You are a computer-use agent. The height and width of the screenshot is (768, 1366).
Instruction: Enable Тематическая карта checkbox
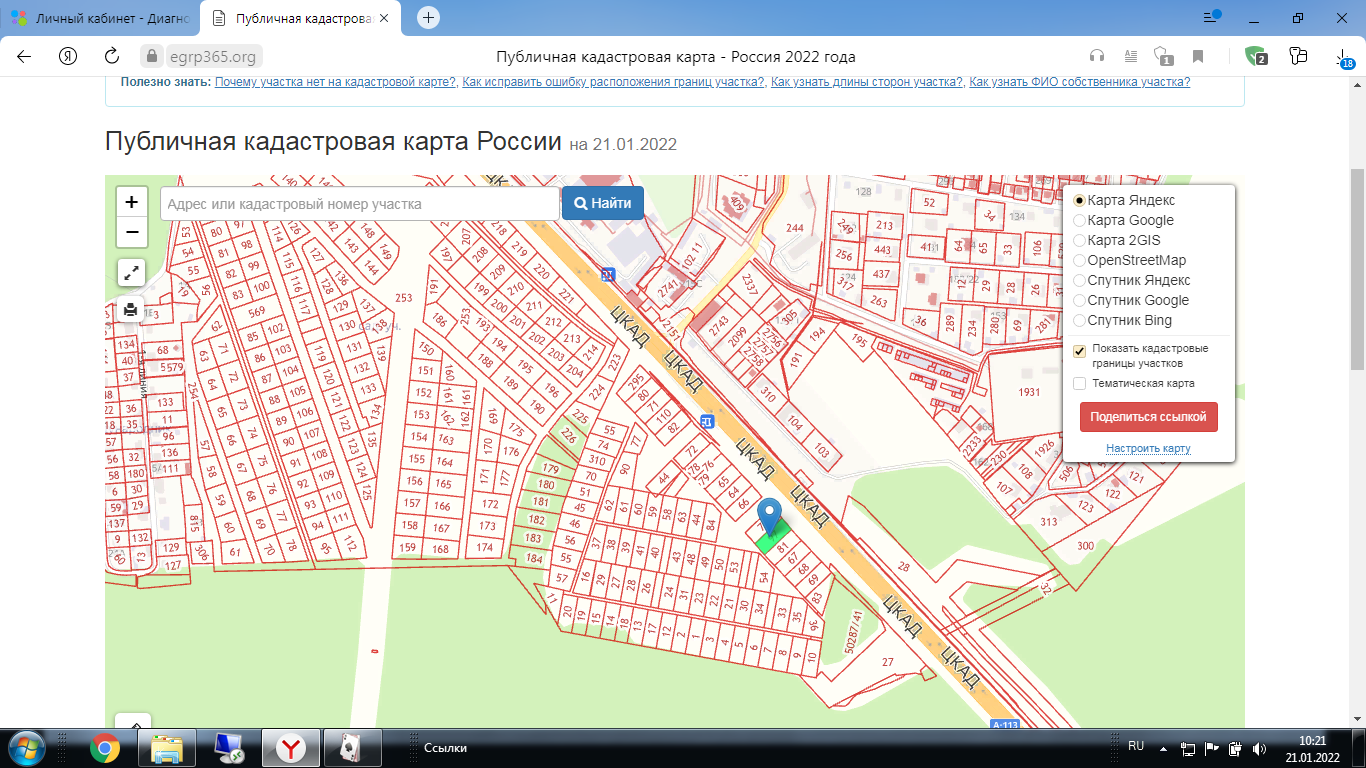coord(1079,383)
